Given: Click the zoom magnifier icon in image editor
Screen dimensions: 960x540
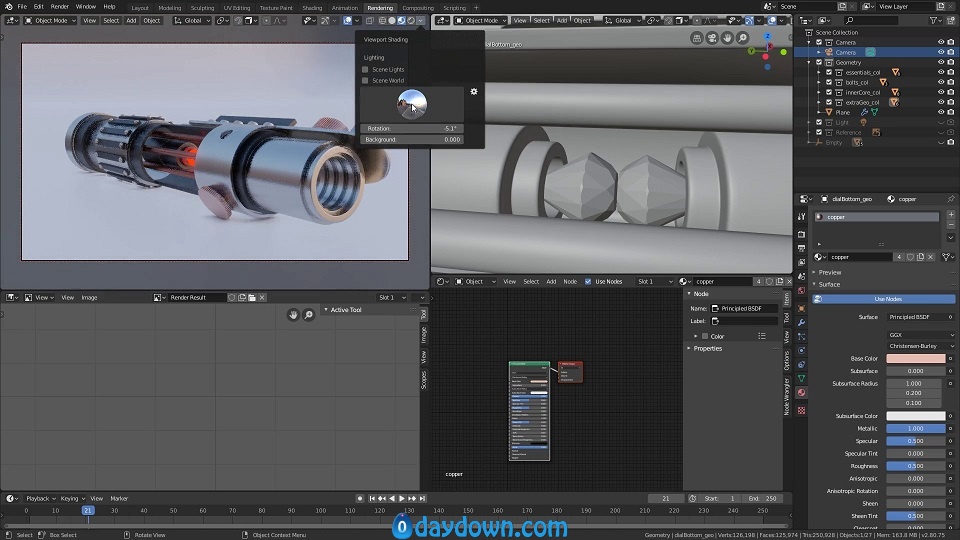Looking at the screenshot, I should 309,314.
